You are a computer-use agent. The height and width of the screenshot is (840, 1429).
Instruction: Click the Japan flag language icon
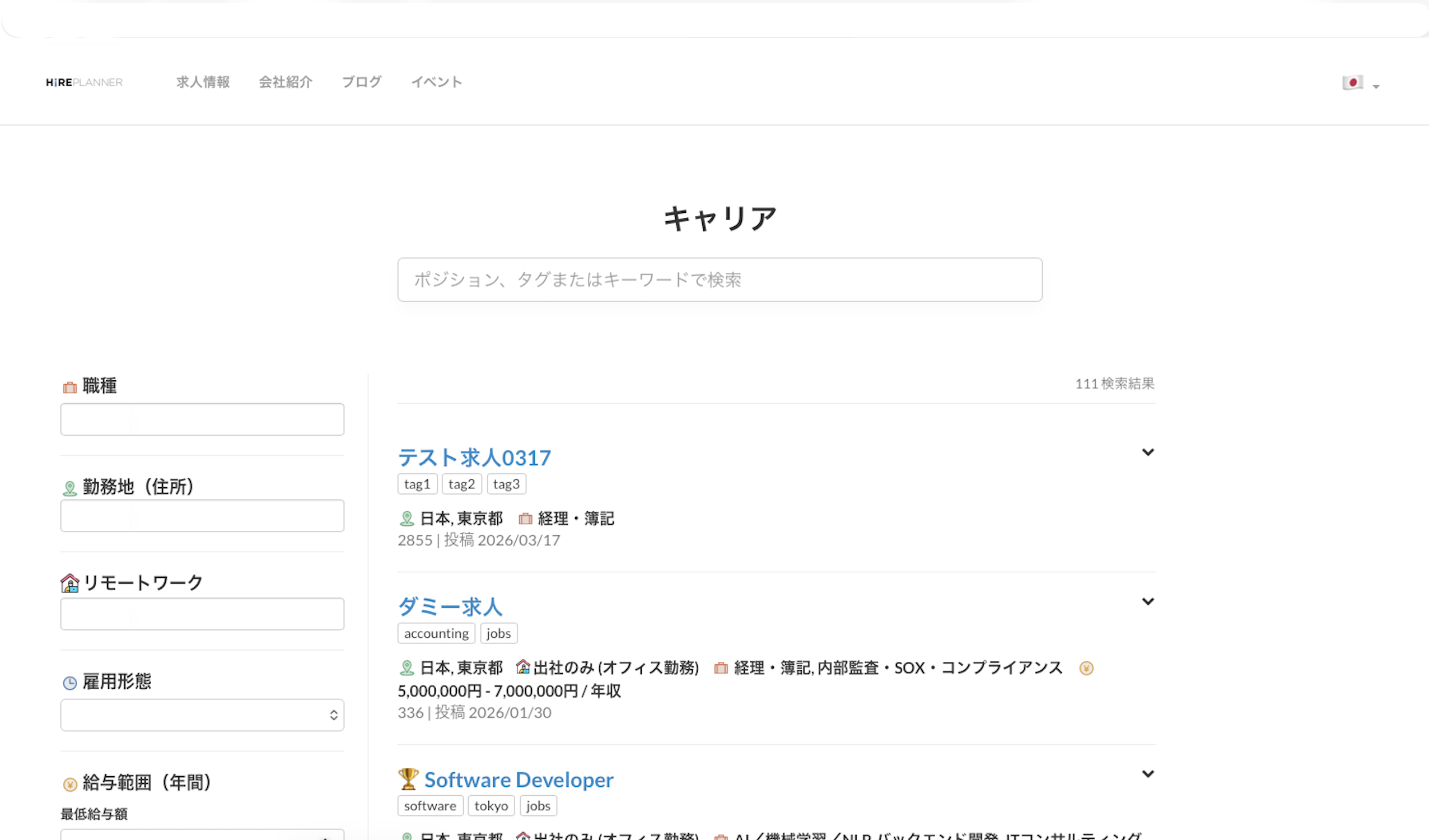(1352, 83)
